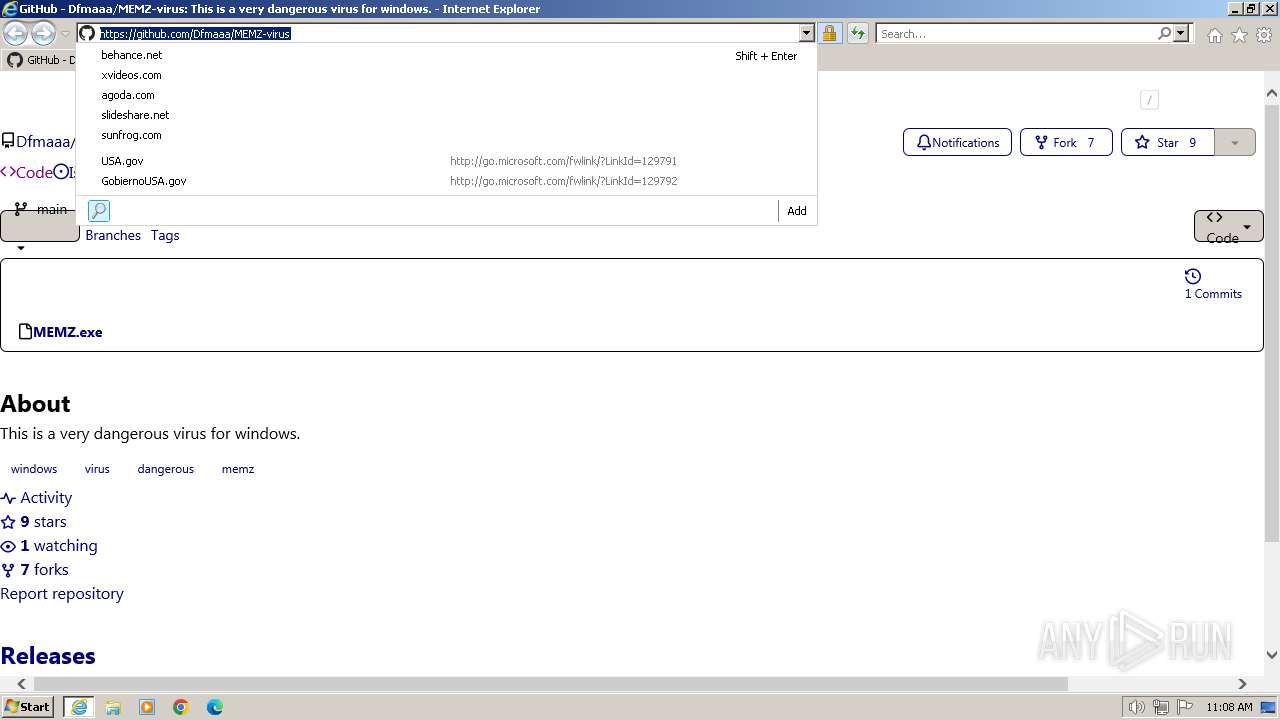1280x720 pixels.
Task: Open the Code repository tab
Action: point(26,172)
